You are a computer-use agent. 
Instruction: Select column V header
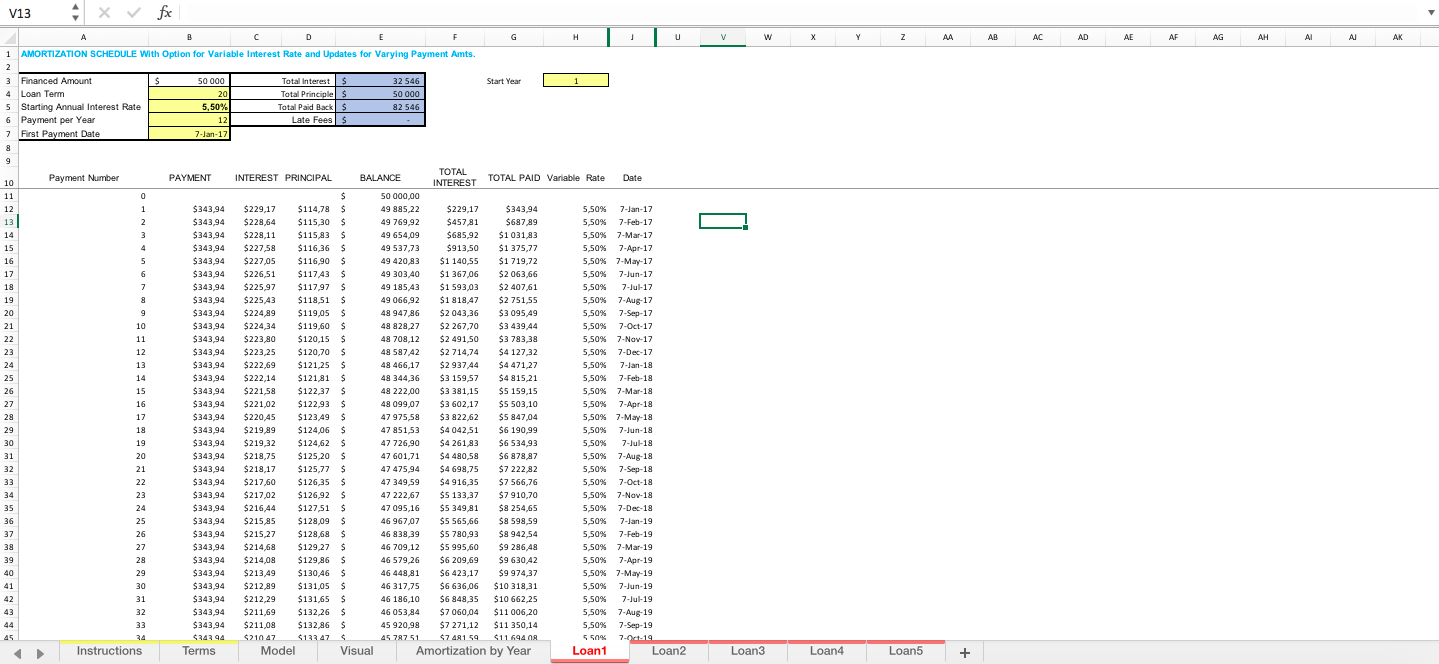pyautogui.click(x=723, y=37)
